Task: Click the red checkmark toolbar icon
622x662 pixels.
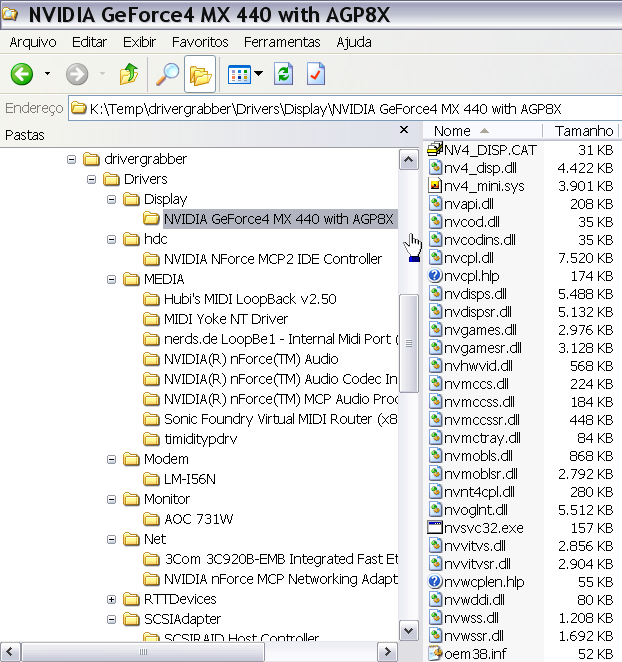Action: tap(316, 74)
